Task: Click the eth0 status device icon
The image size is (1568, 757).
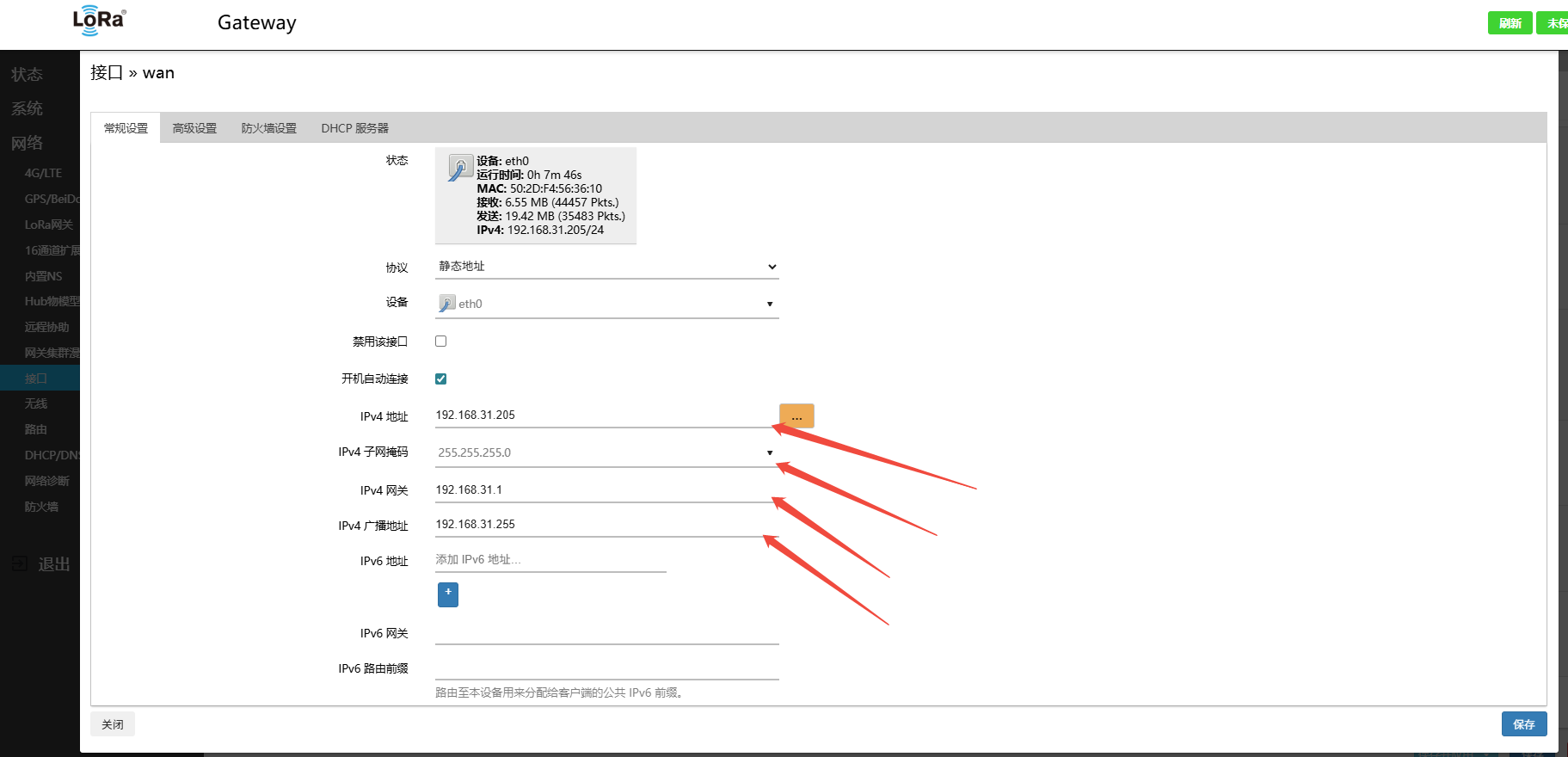Action: [x=460, y=168]
